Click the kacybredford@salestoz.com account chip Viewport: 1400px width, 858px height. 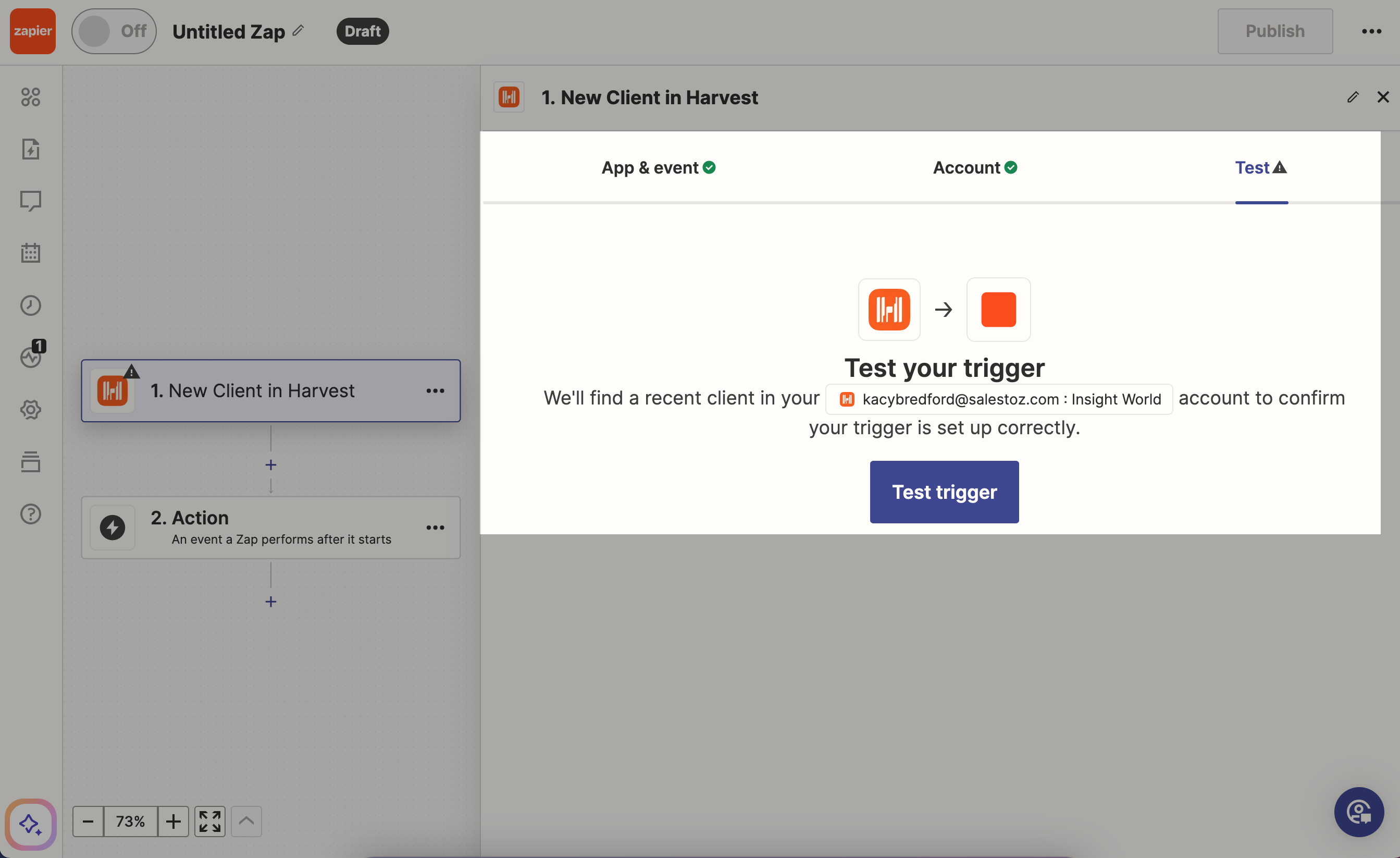point(999,399)
